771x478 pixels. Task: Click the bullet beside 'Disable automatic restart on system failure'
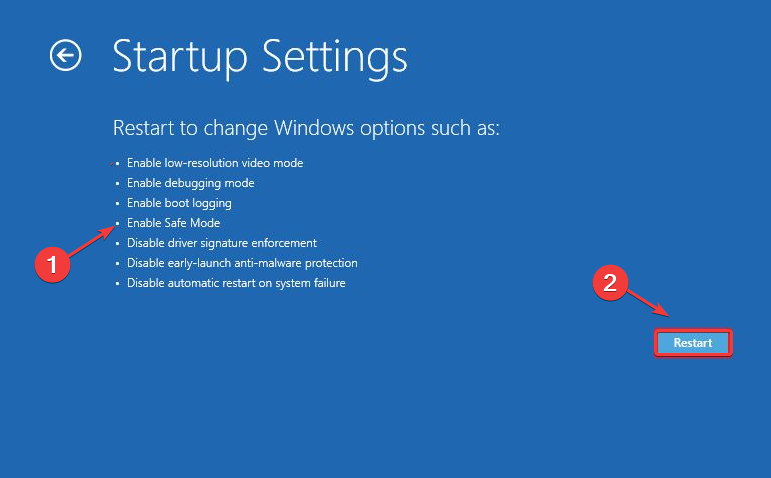coord(117,284)
